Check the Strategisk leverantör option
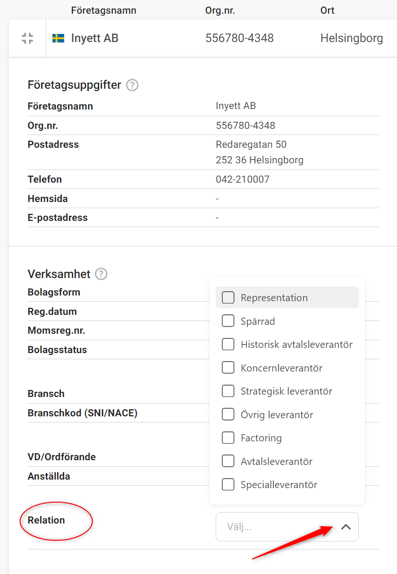Viewport: 397px width, 574px height. [x=228, y=391]
